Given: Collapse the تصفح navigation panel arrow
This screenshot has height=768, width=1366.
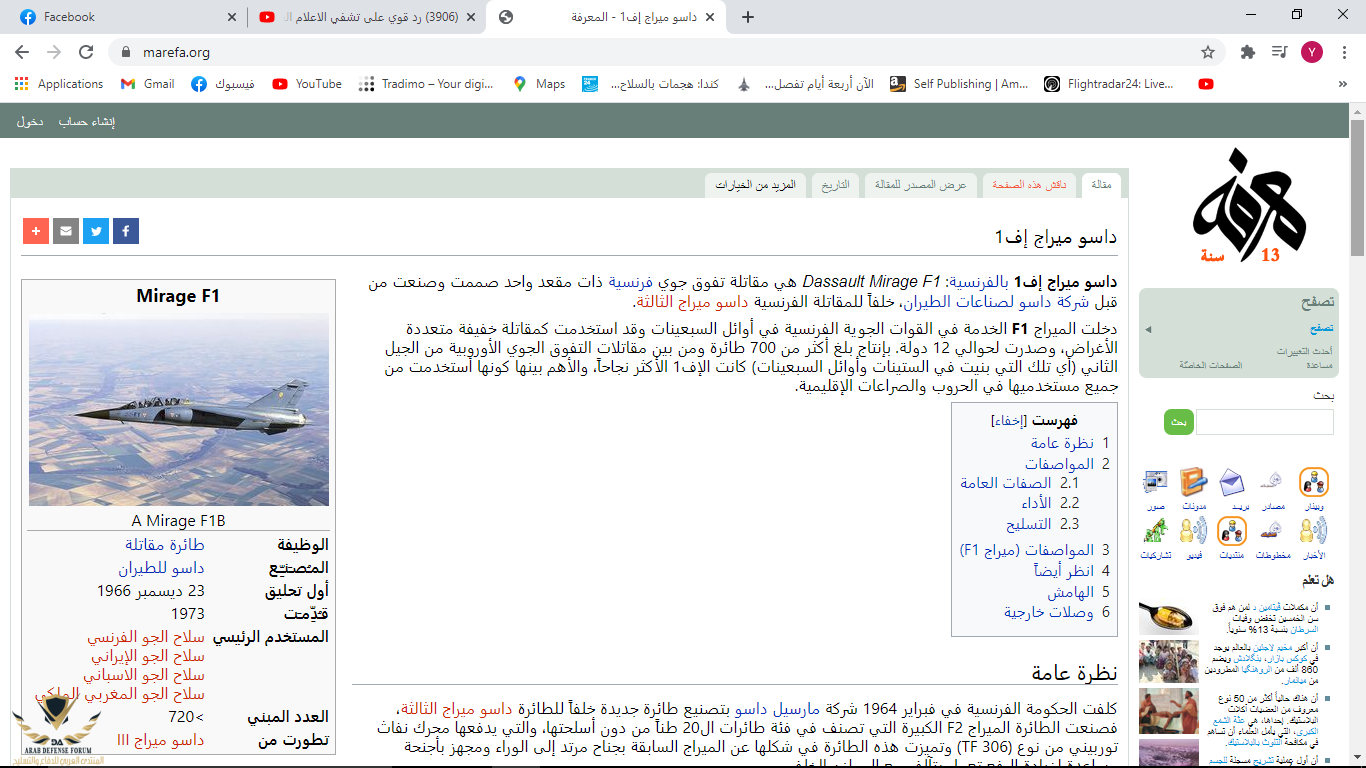Looking at the screenshot, I should pyautogui.click(x=1148, y=329).
